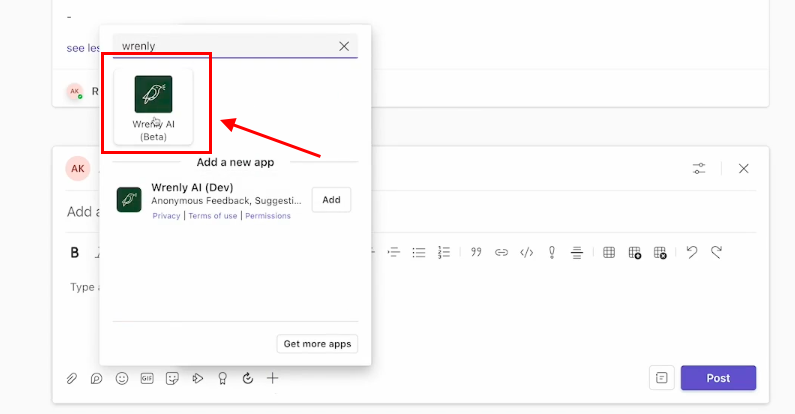The height and width of the screenshot is (414, 795).
Task: Format text as a quote
Action: [476, 252]
